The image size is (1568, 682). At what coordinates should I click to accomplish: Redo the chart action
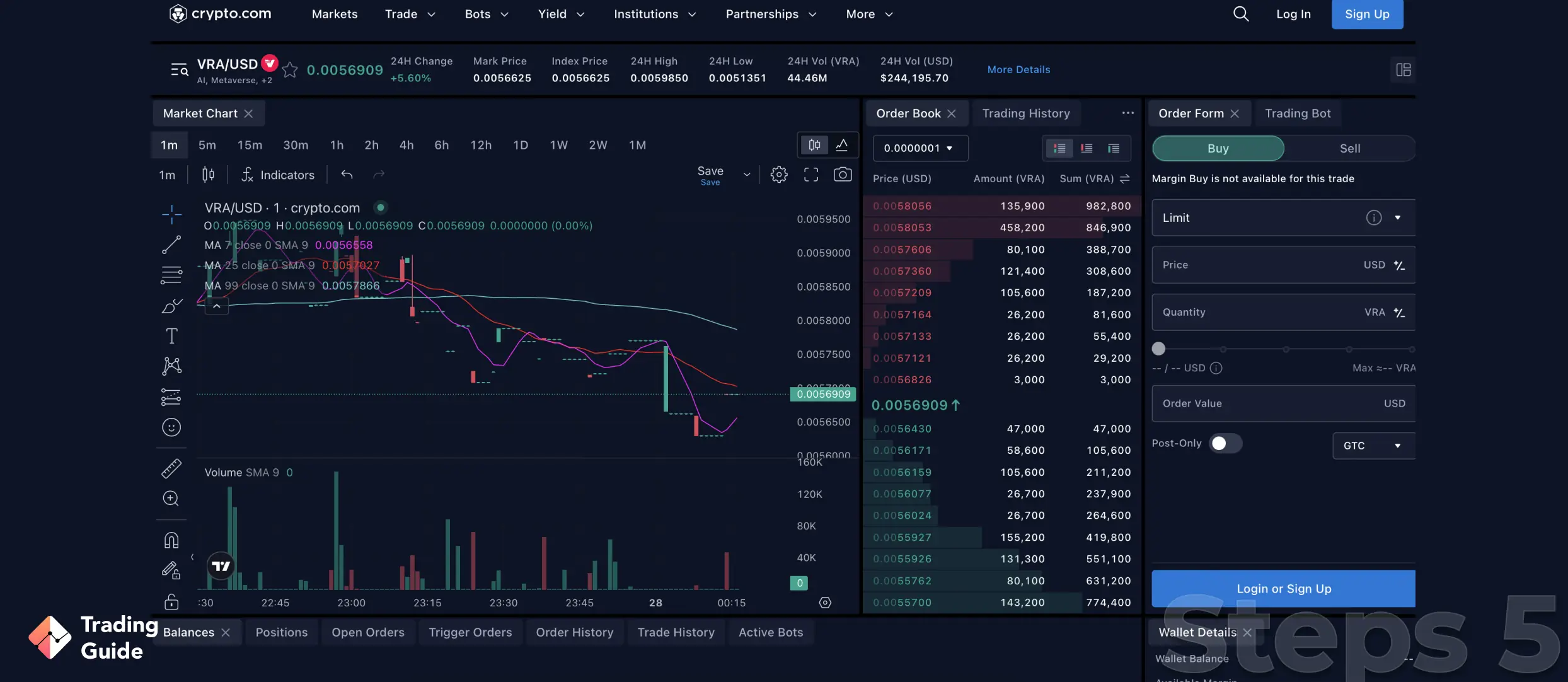pos(379,175)
